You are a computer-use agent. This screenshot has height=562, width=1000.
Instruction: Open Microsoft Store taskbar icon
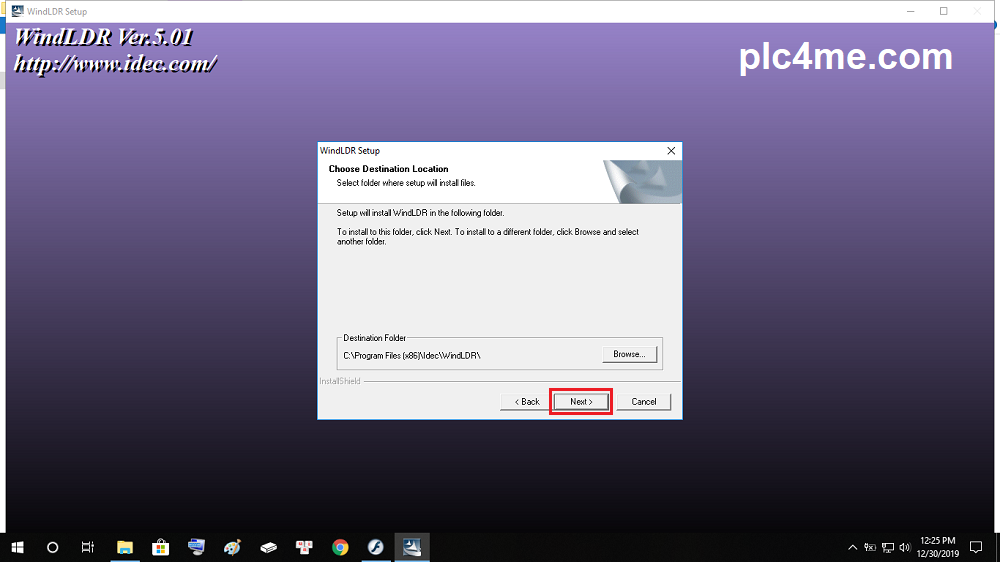(160, 547)
